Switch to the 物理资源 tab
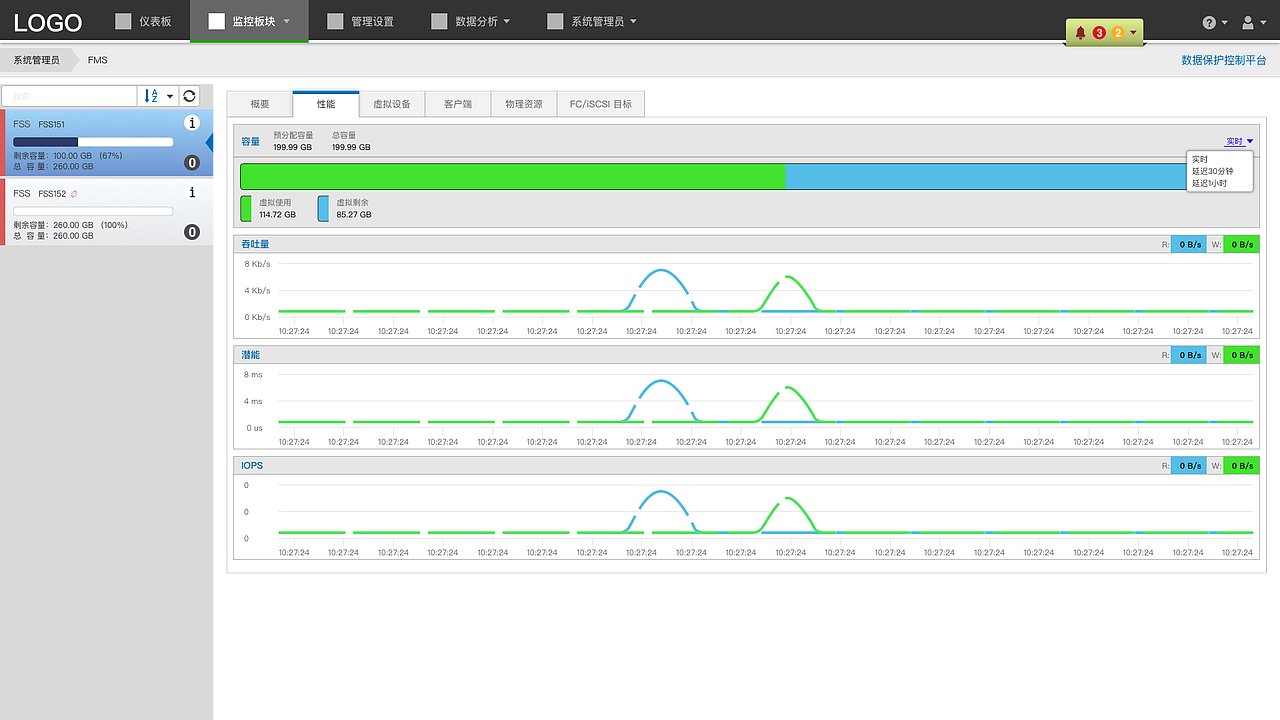 pyautogui.click(x=524, y=104)
